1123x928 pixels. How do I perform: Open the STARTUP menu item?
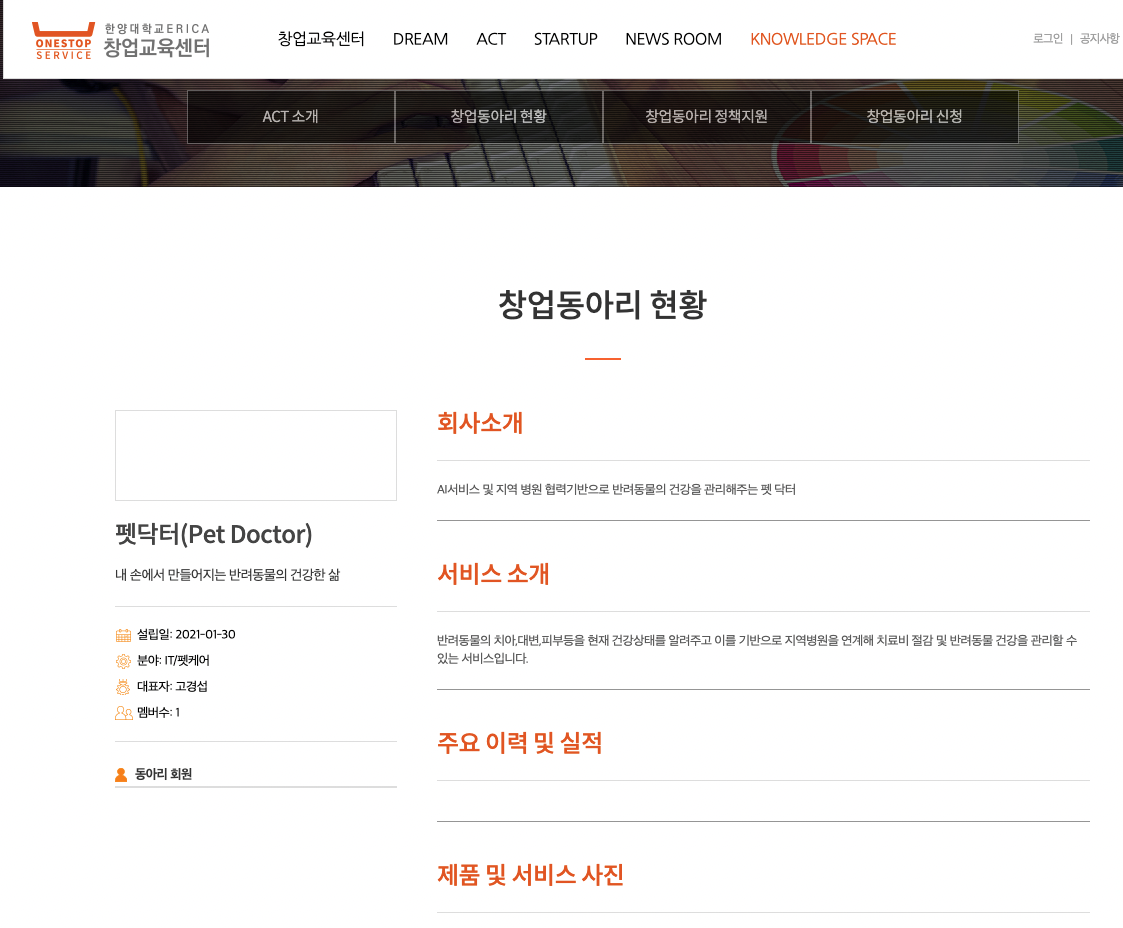[565, 39]
